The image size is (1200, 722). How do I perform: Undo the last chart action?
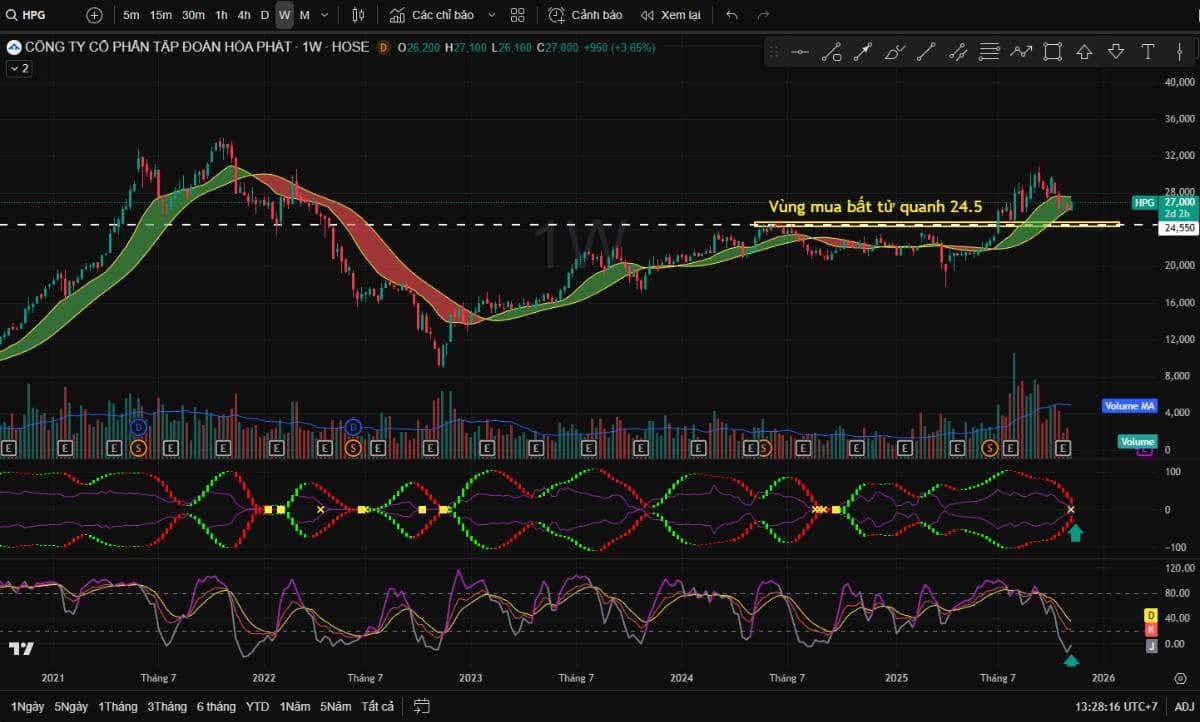(x=732, y=15)
